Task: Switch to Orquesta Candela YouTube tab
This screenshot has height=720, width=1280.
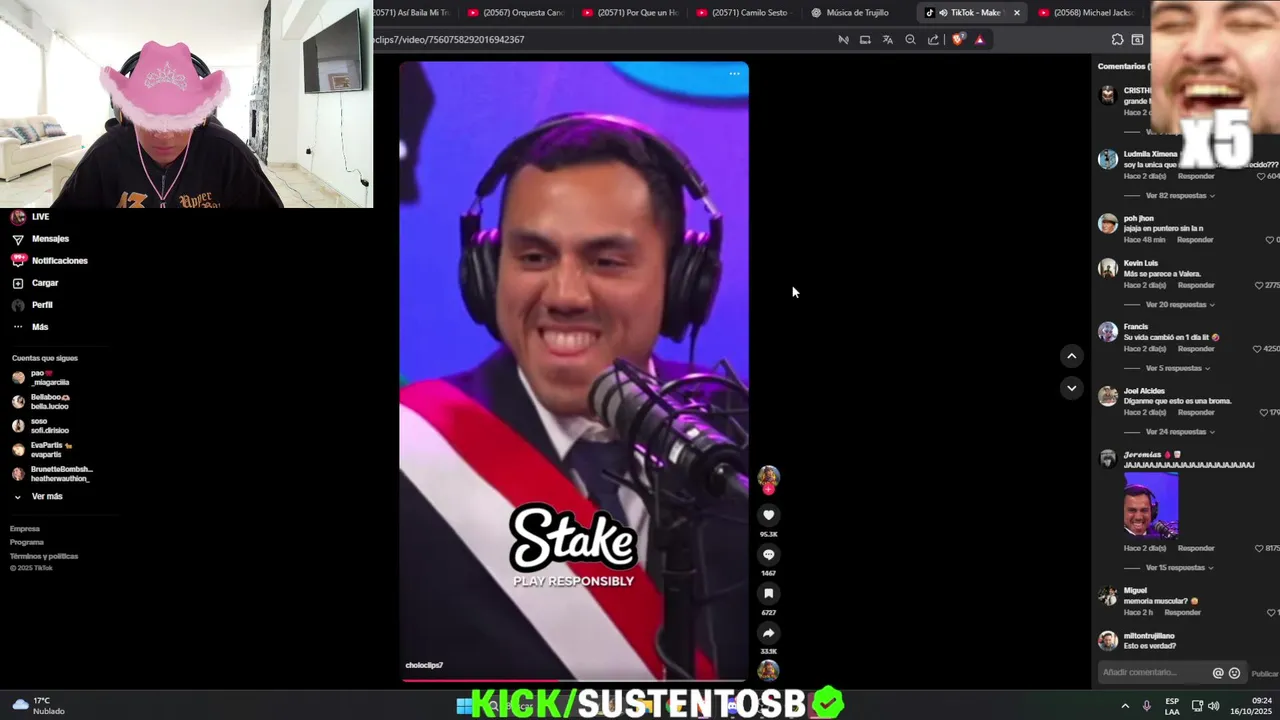Action: click(515, 13)
